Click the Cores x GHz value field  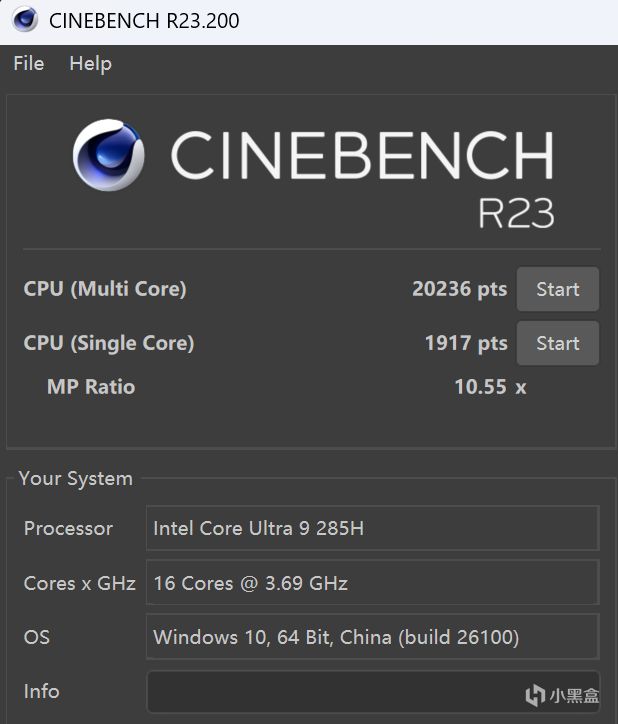(x=372, y=583)
